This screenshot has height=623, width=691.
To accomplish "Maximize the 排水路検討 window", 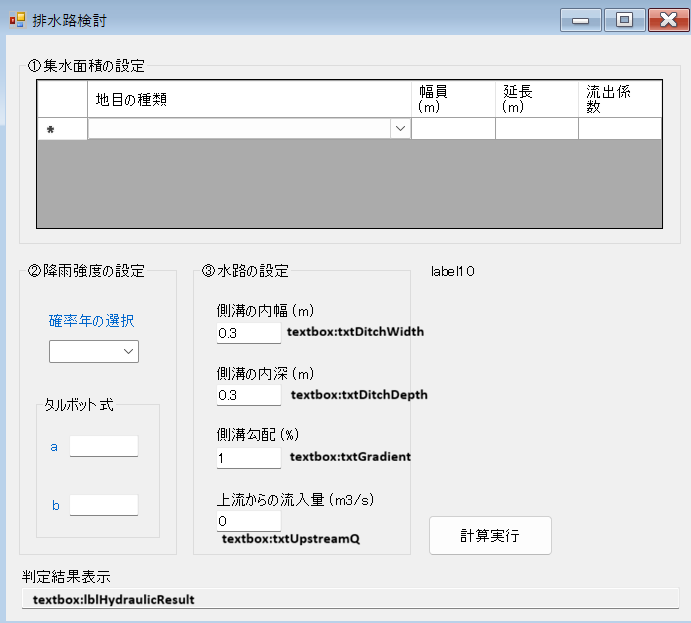I will (x=625, y=20).
